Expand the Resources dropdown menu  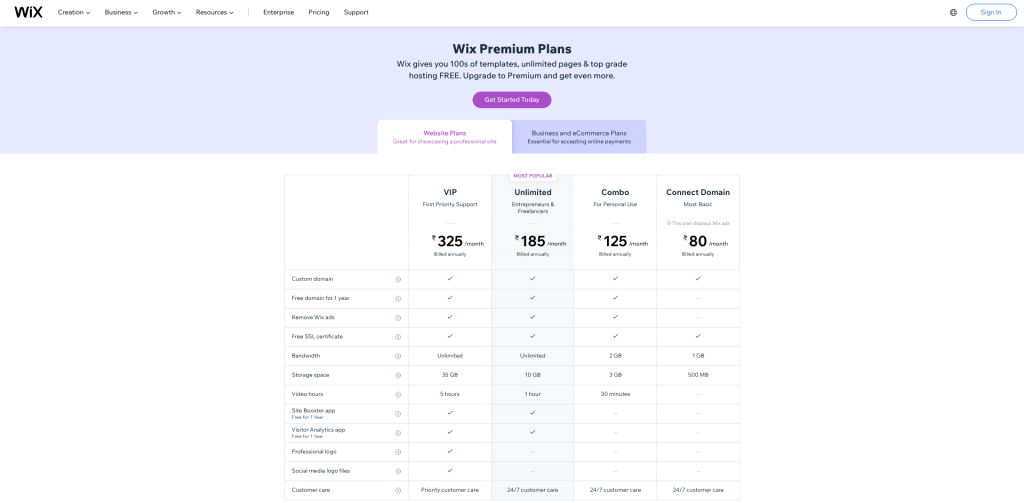point(215,12)
